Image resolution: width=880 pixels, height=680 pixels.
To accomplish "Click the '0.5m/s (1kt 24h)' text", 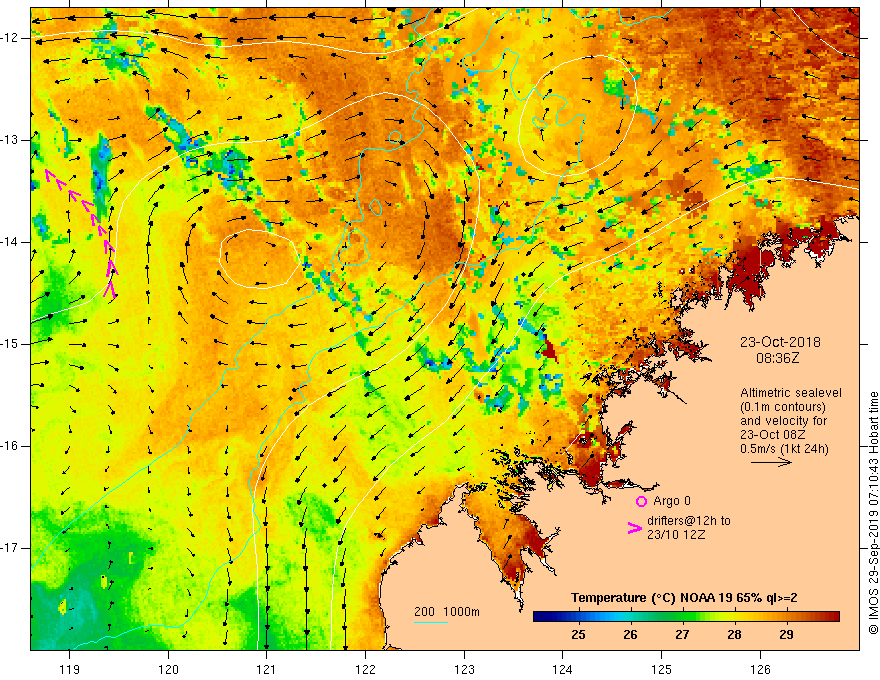I will (784, 449).
